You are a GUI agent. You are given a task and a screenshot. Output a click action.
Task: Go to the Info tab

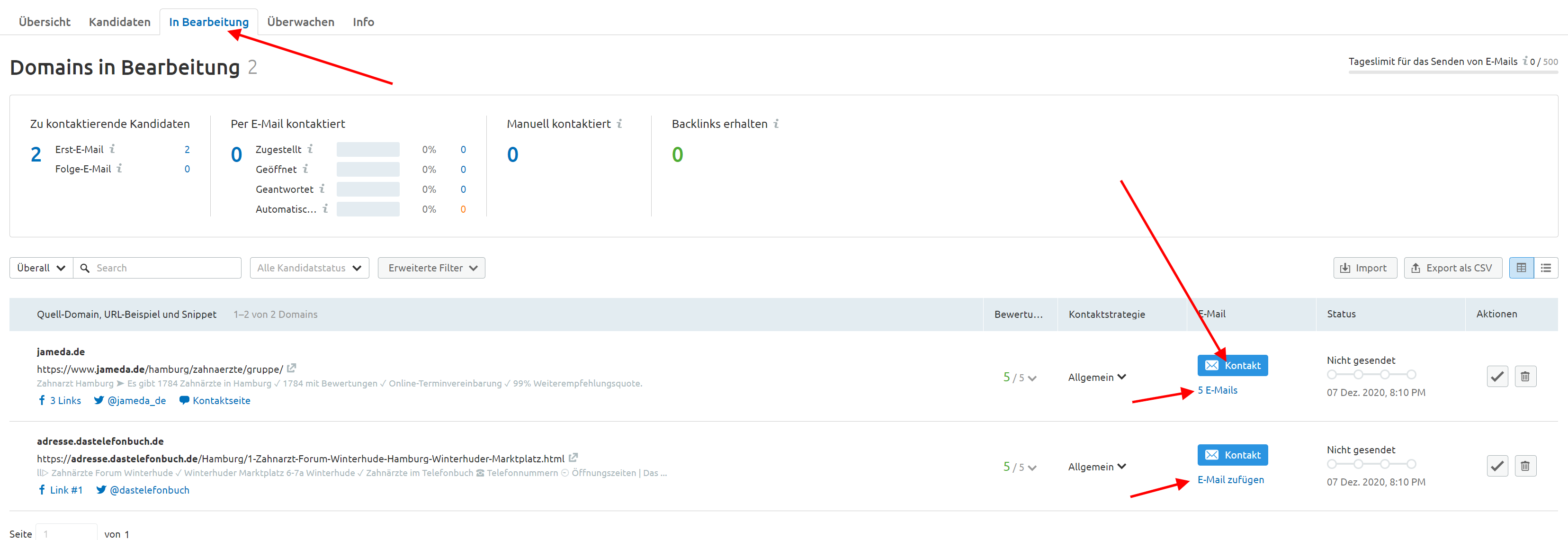[x=363, y=22]
